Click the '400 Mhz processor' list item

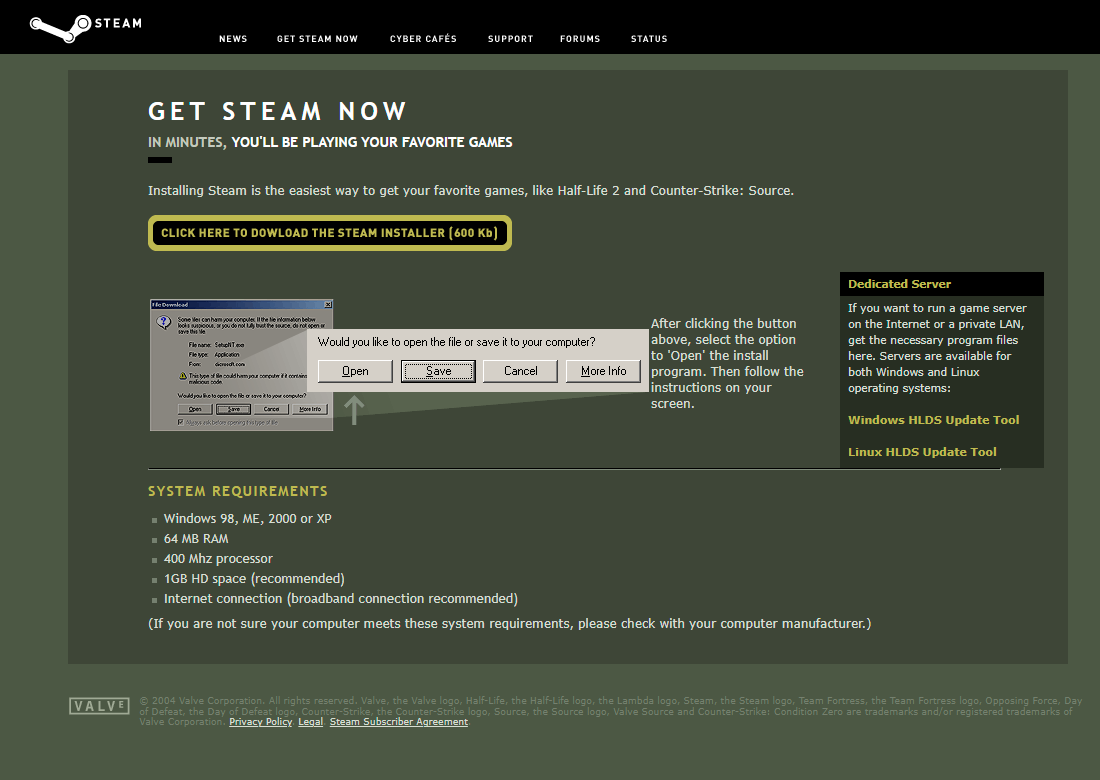[x=218, y=558]
